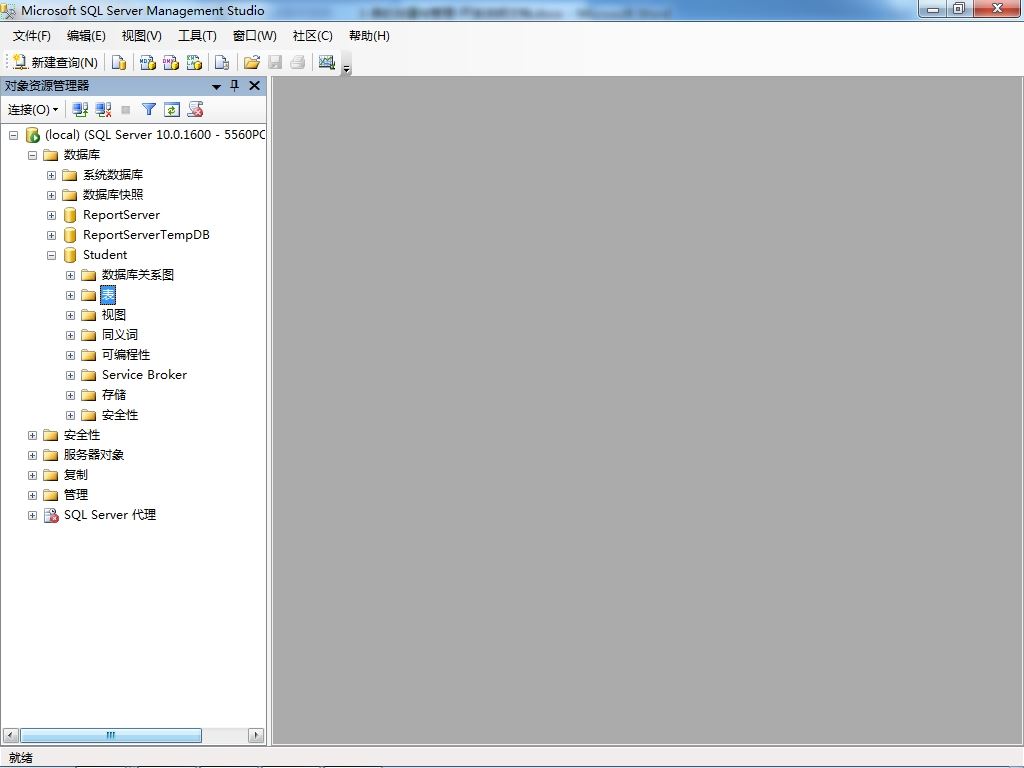Click the Disconnect server icon
Viewport: 1024px width, 768px height.
103,110
